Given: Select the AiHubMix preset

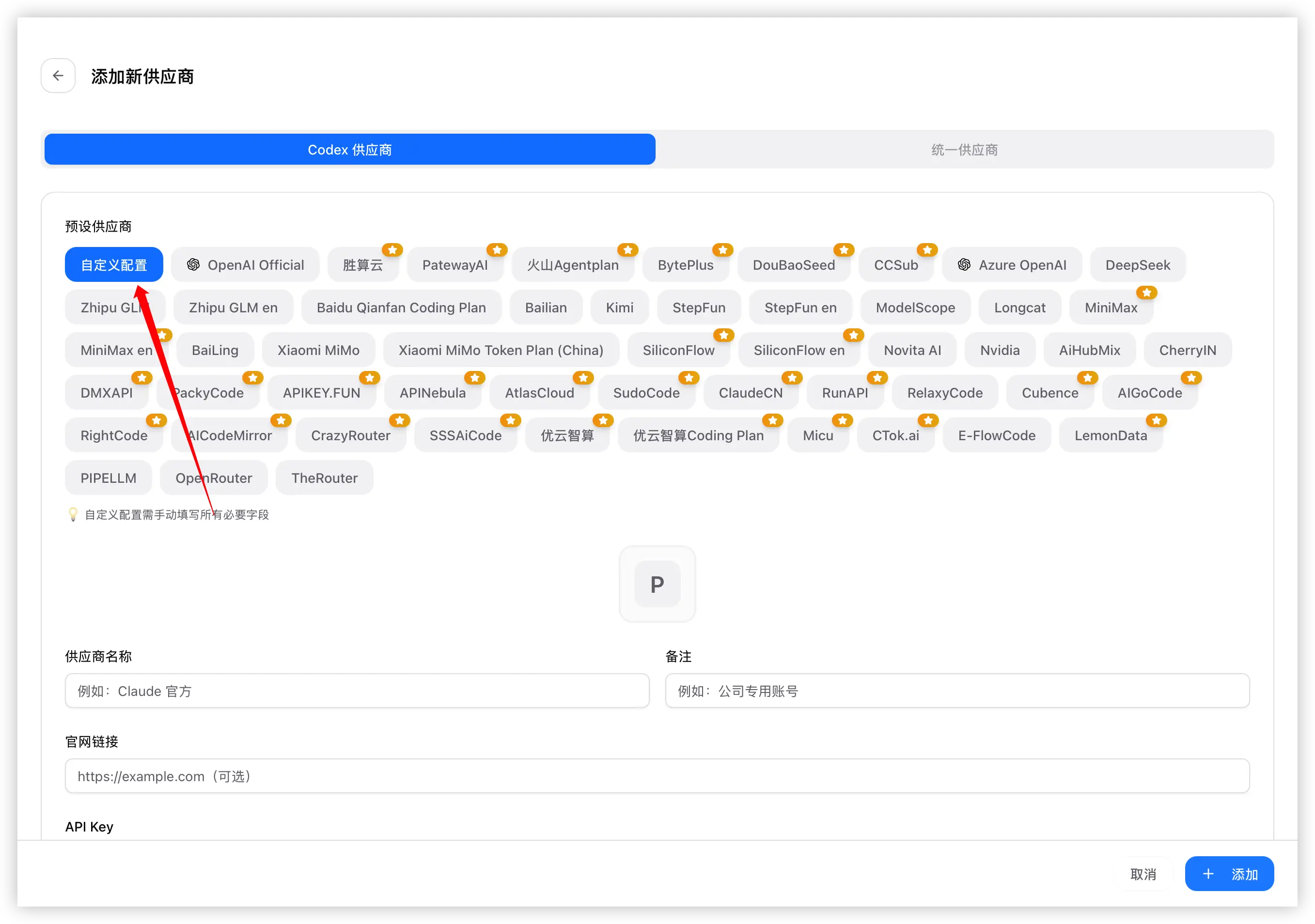Looking at the screenshot, I should (1089, 350).
